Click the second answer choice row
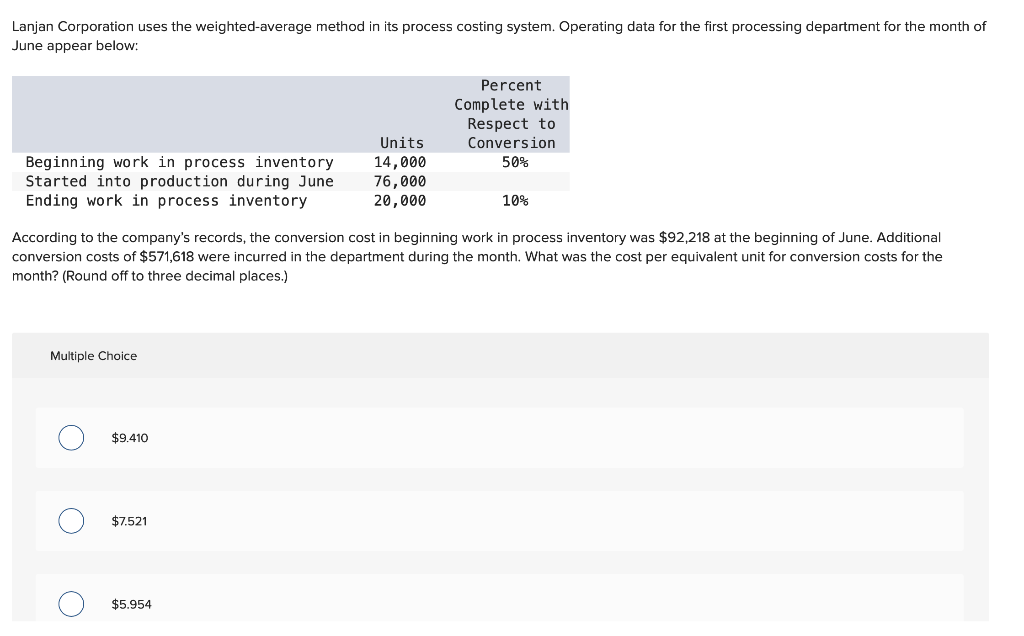Image resolution: width=1024 pixels, height=636 pixels. click(500, 520)
